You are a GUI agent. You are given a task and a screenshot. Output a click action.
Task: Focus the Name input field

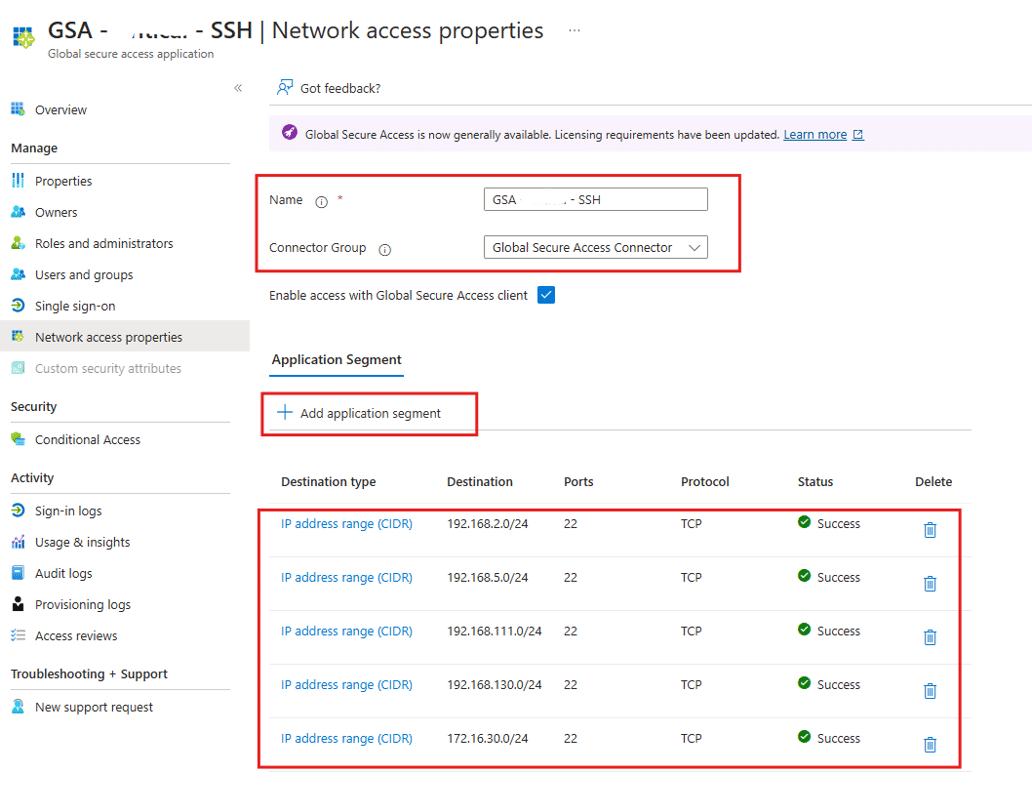[x=596, y=199]
